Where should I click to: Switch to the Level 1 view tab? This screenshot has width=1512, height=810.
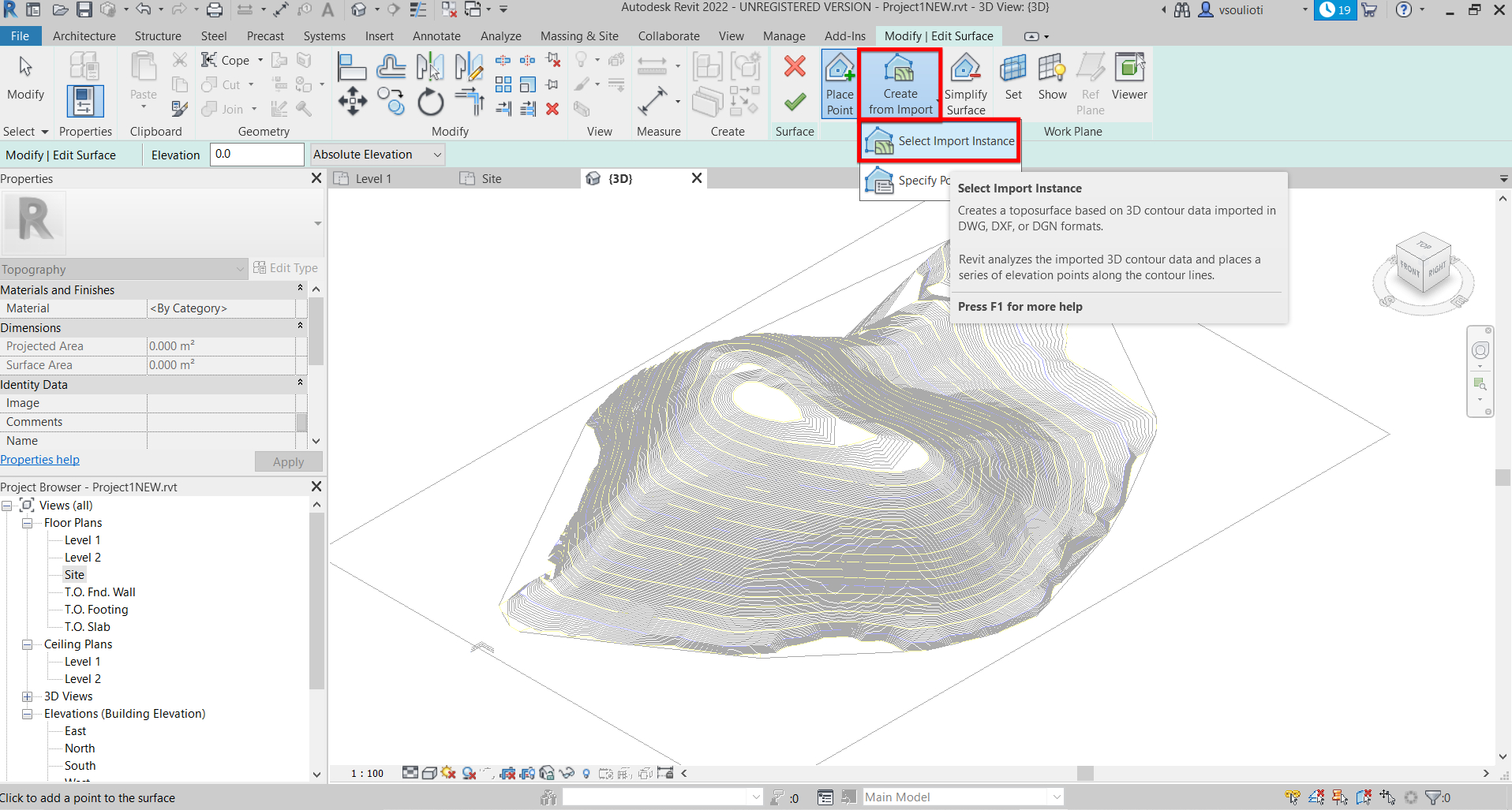click(372, 179)
